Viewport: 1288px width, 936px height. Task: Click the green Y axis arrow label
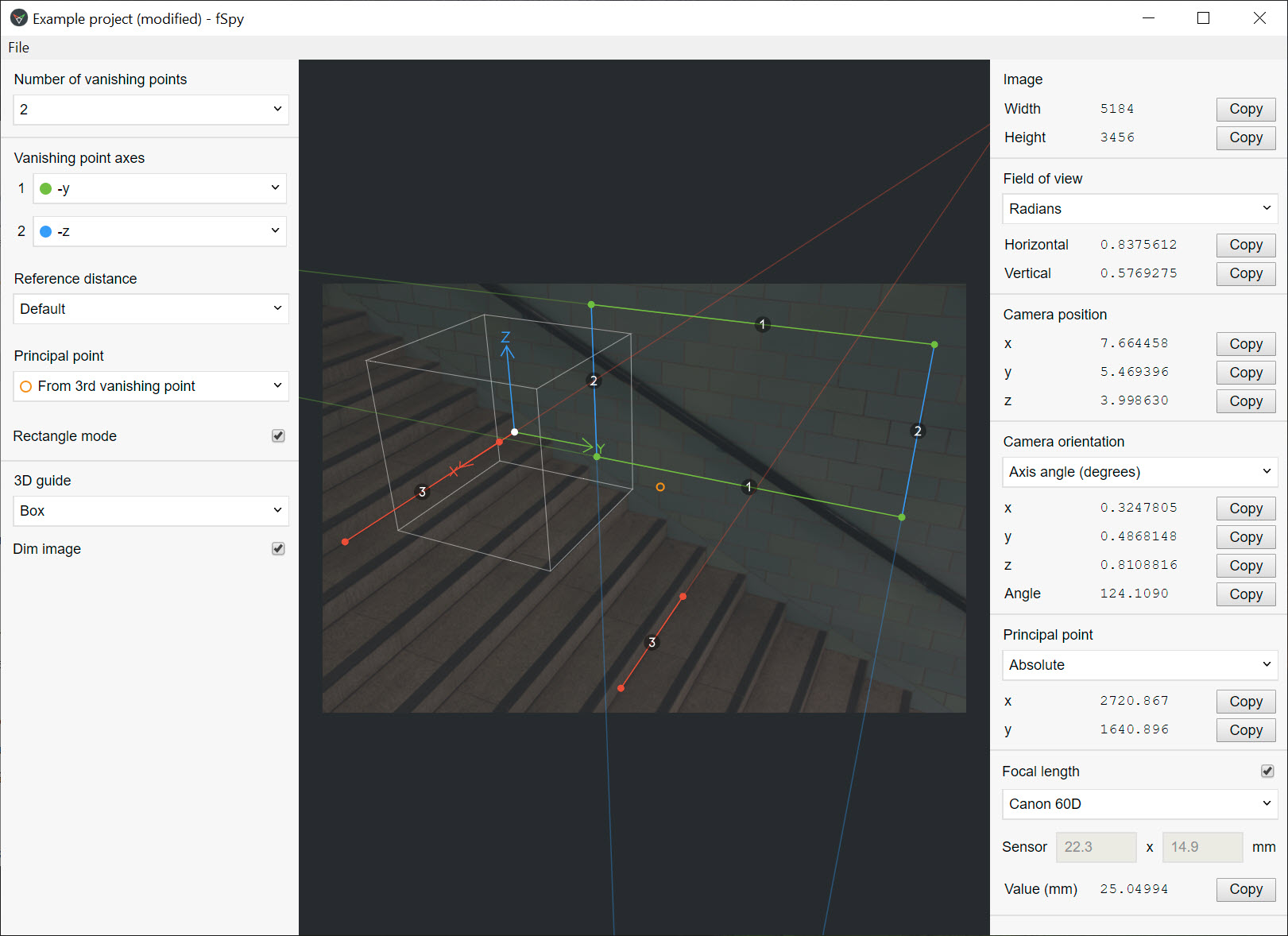[x=601, y=449]
